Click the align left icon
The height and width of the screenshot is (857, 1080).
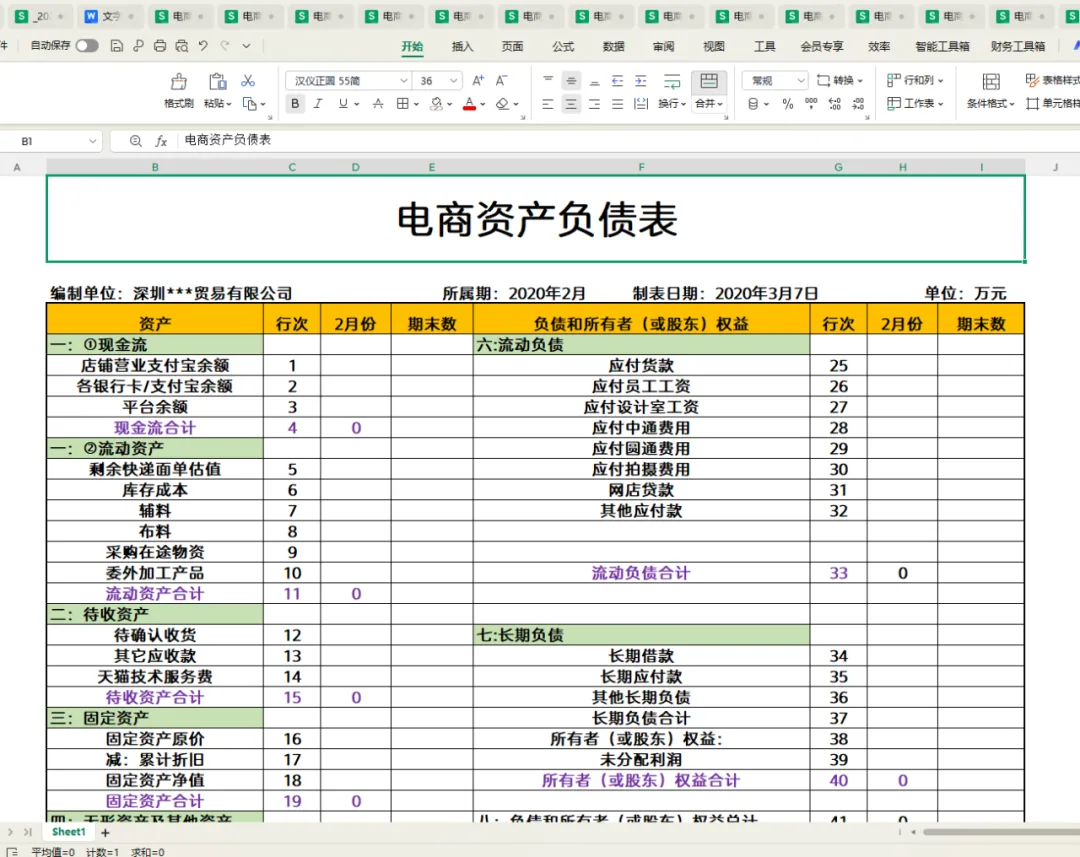pyautogui.click(x=548, y=104)
